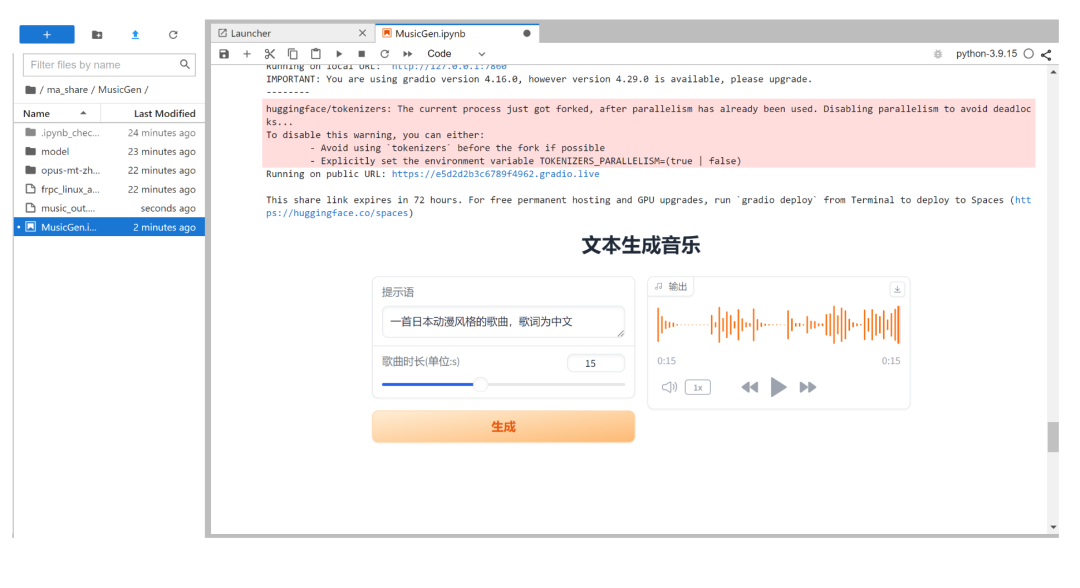Click the 歌曲时长 duration slider handle

[x=481, y=384]
